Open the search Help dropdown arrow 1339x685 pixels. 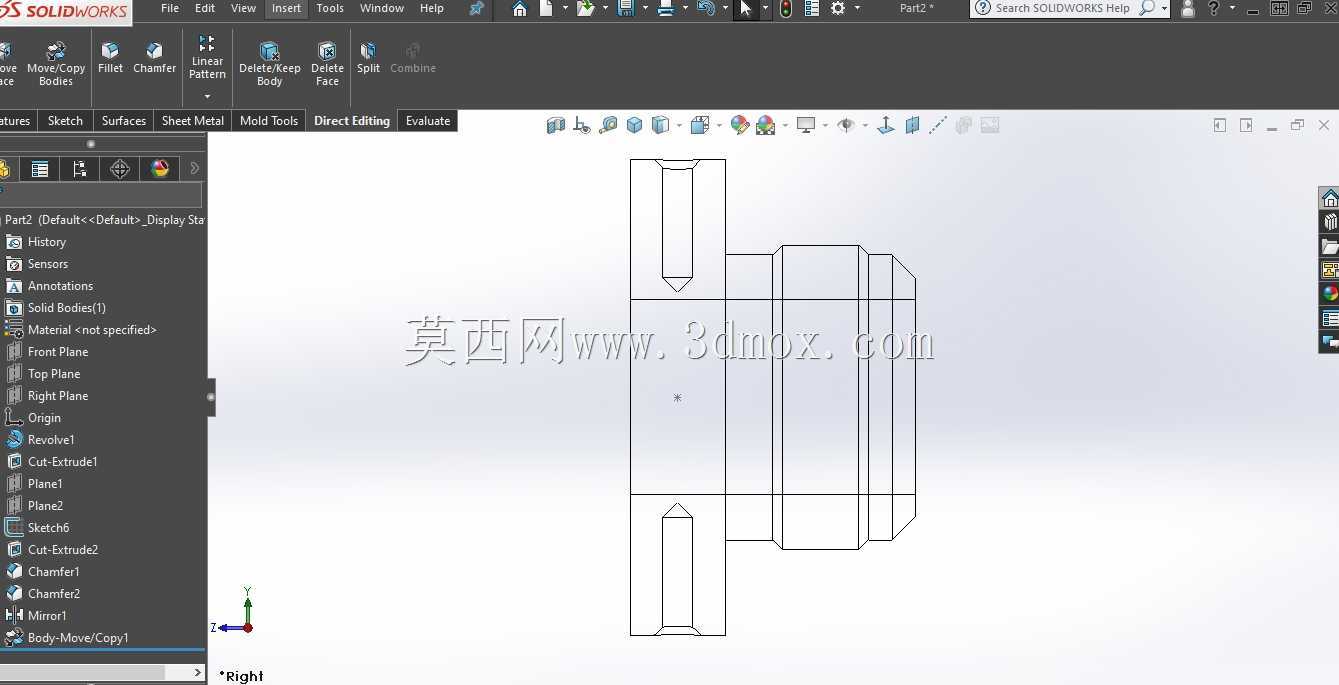pos(1164,9)
